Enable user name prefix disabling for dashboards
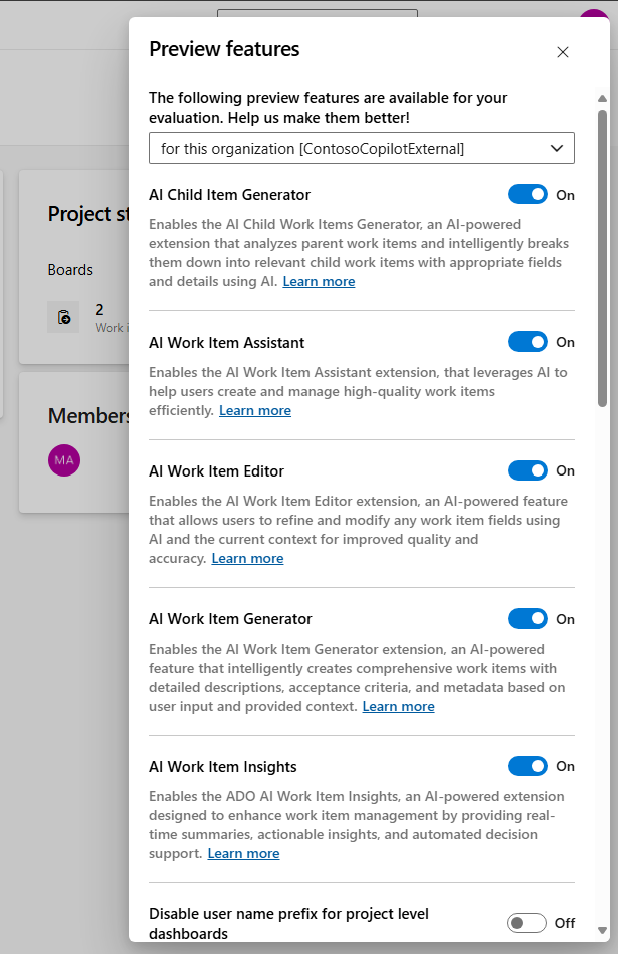This screenshot has height=954, width=618. coord(527,922)
